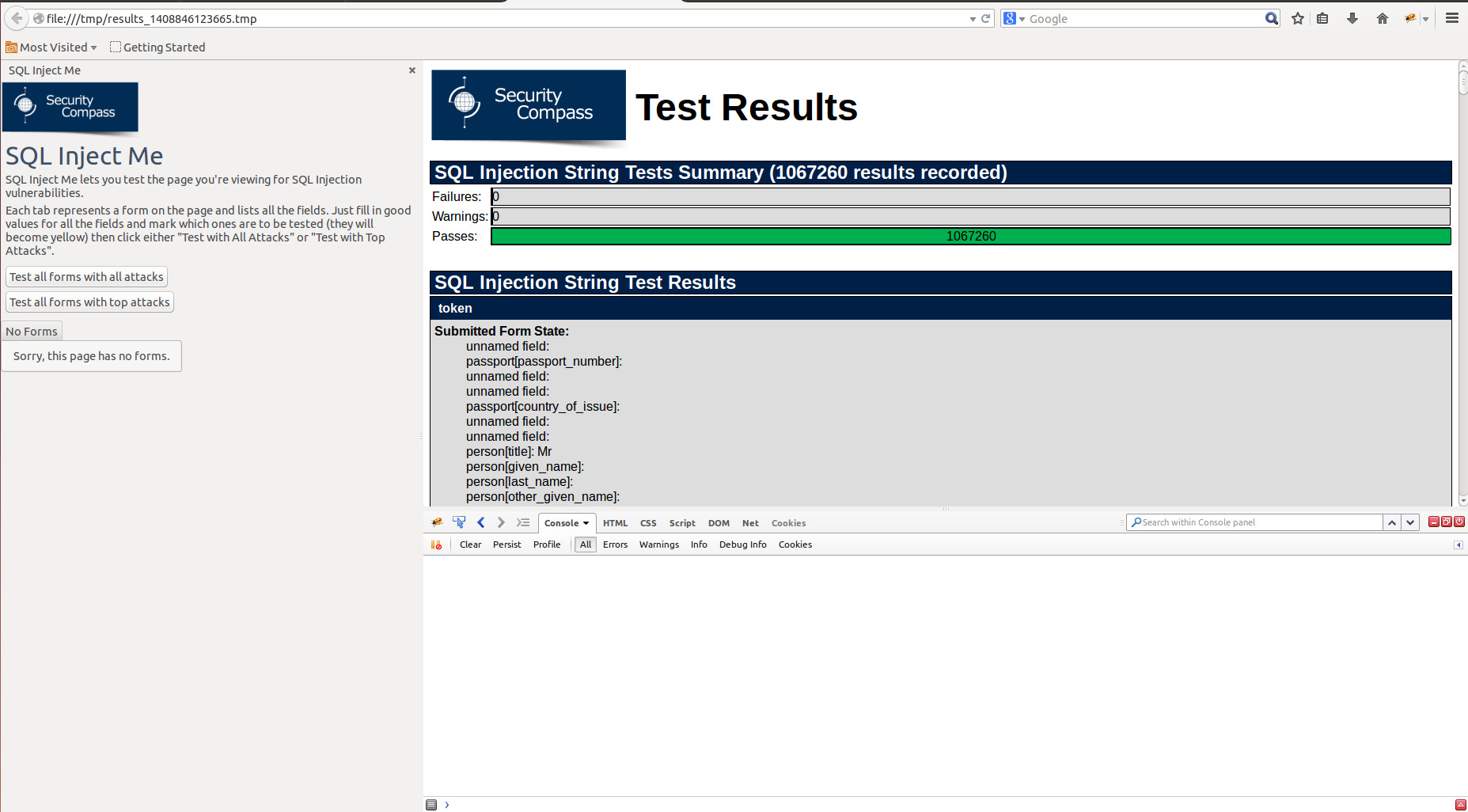Open the downloads arrow icon
The width and height of the screenshot is (1468, 812).
click(1352, 18)
